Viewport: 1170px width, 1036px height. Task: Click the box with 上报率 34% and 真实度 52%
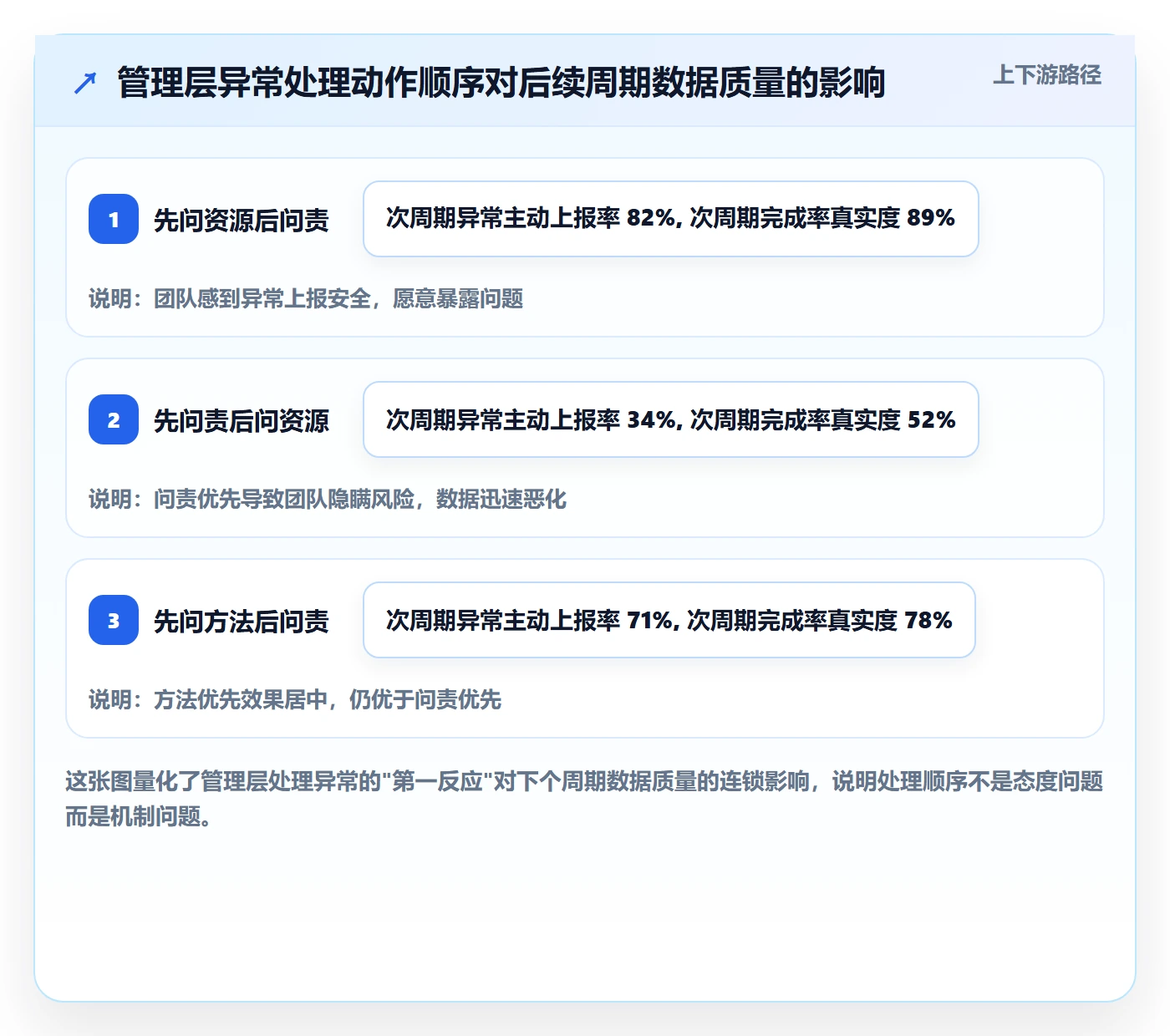coord(671,419)
